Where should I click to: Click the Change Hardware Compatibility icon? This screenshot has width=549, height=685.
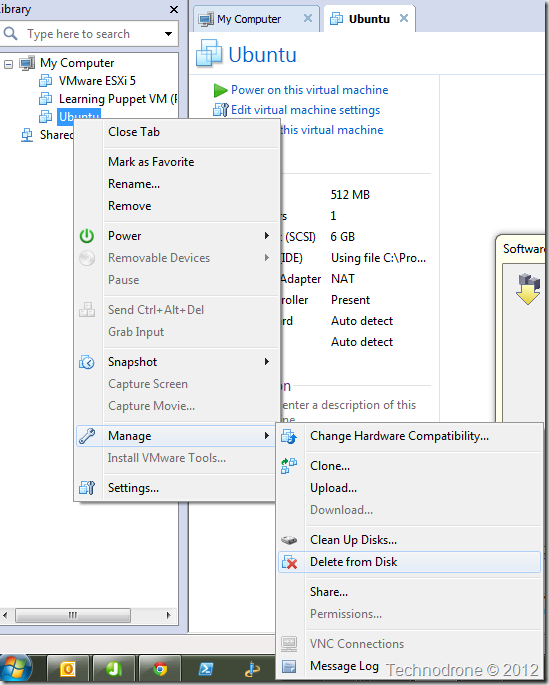[289, 436]
